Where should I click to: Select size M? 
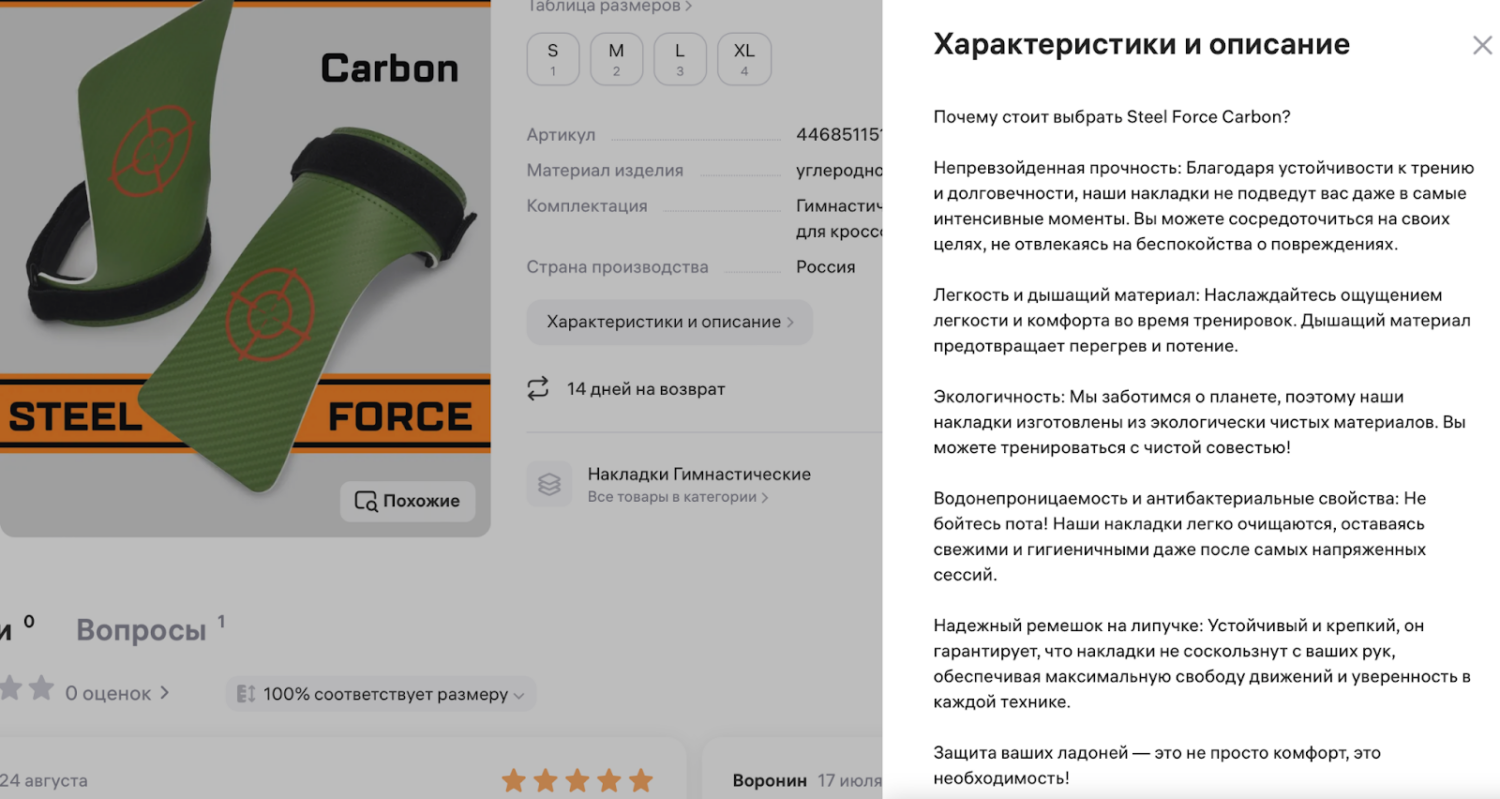(x=616, y=59)
